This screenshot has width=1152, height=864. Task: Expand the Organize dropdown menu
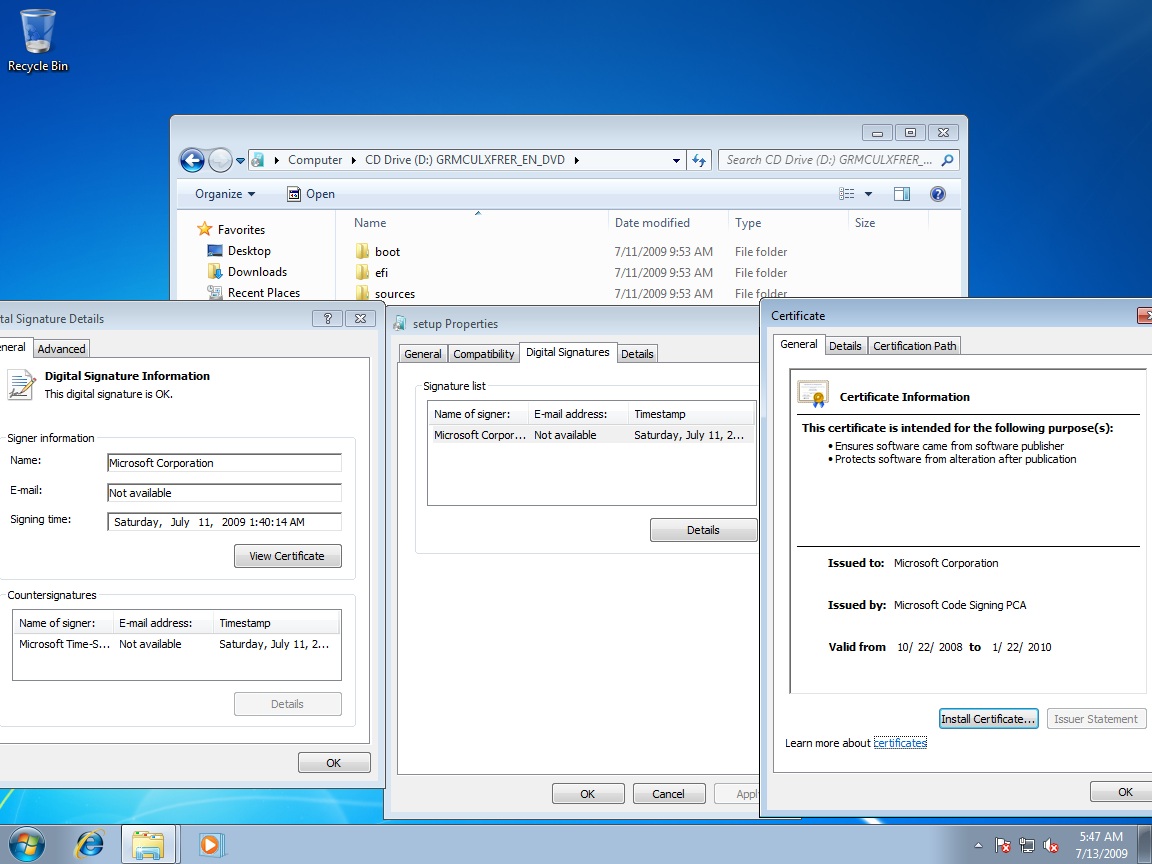pyautogui.click(x=225, y=194)
